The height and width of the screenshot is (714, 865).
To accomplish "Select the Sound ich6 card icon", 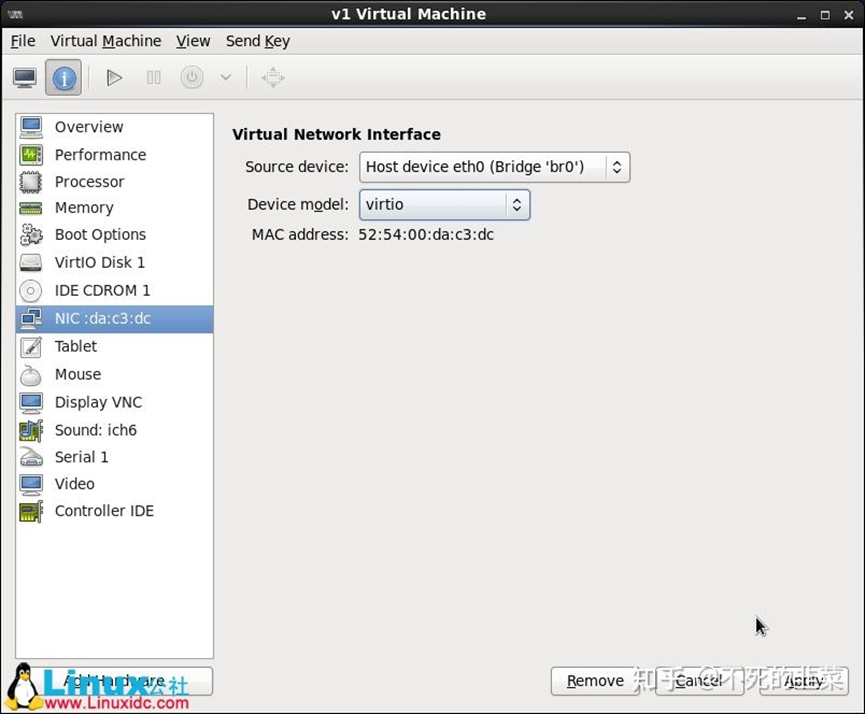I will click(x=31, y=430).
